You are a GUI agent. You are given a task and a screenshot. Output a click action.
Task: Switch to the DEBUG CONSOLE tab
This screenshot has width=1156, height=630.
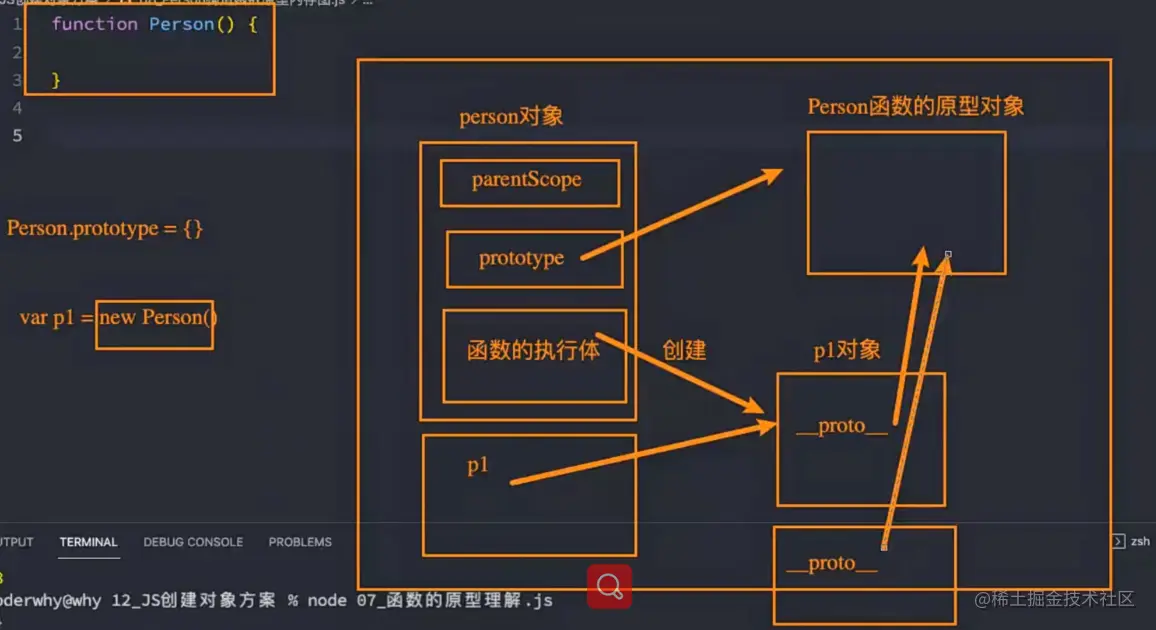[192, 541]
